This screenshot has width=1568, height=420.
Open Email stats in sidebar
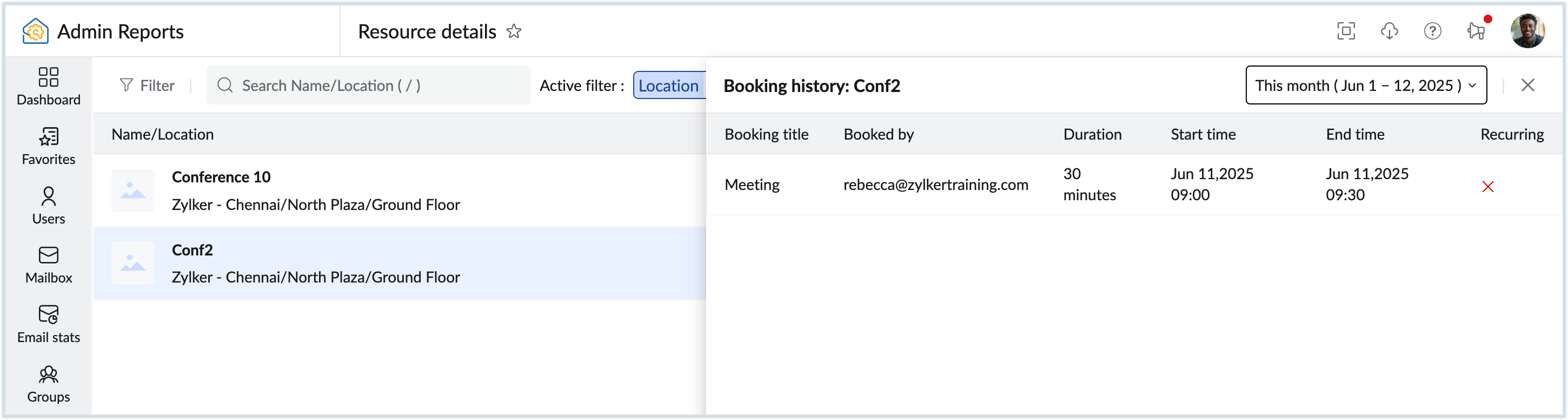pos(48,324)
